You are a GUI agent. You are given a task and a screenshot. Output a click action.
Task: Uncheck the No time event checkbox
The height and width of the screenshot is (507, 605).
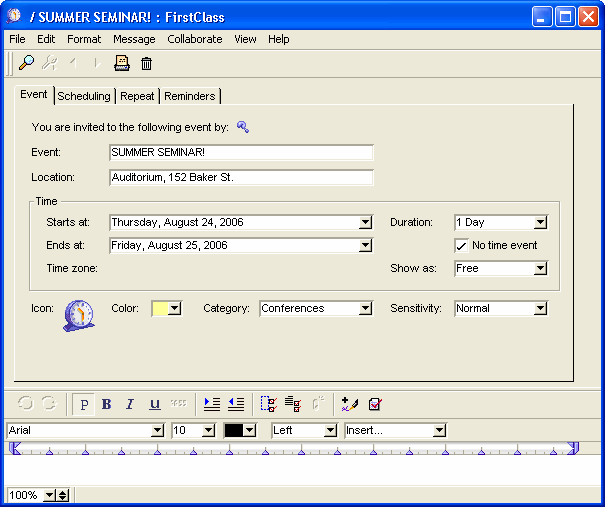pyautogui.click(x=461, y=245)
